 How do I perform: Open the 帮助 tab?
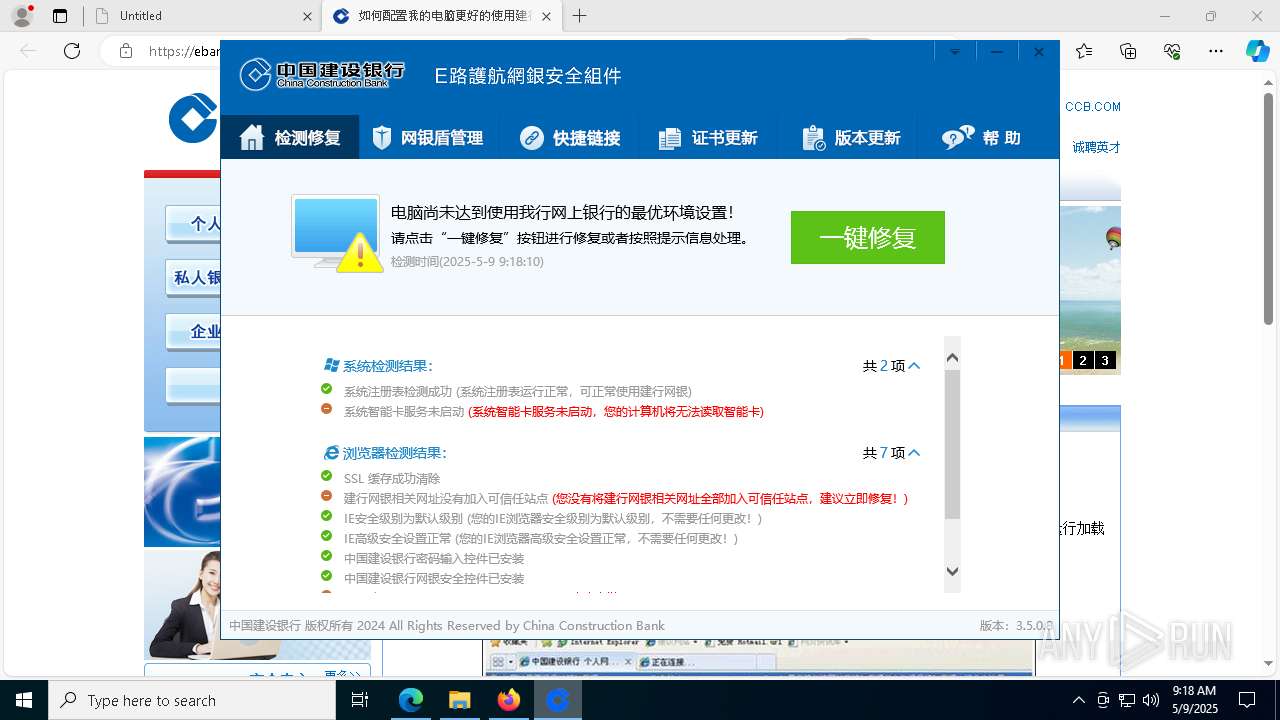coord(981,138)
